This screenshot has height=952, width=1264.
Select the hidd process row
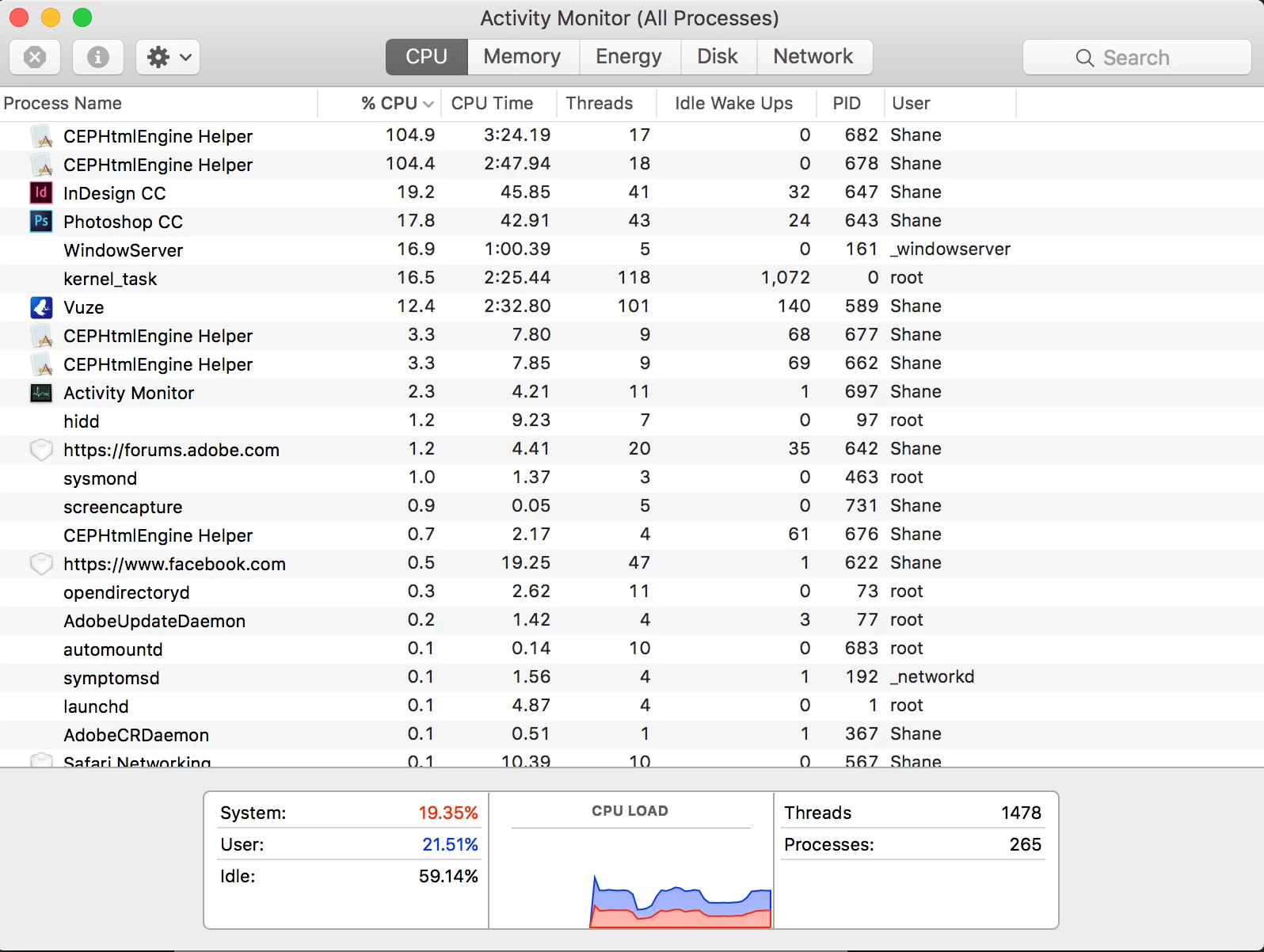tap(632, 421)
